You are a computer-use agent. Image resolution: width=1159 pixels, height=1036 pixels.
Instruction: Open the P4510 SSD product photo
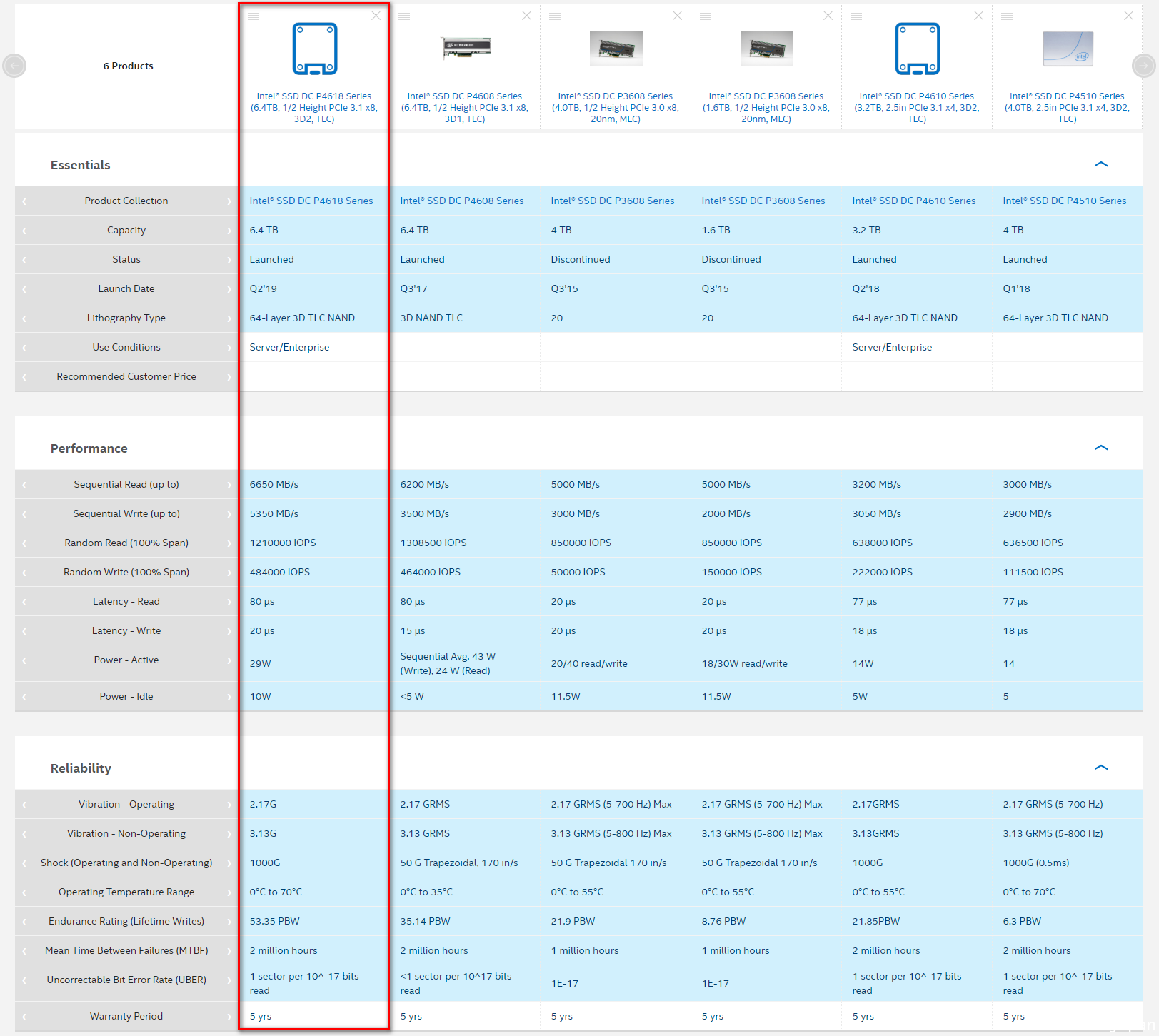pos(1068,49)
